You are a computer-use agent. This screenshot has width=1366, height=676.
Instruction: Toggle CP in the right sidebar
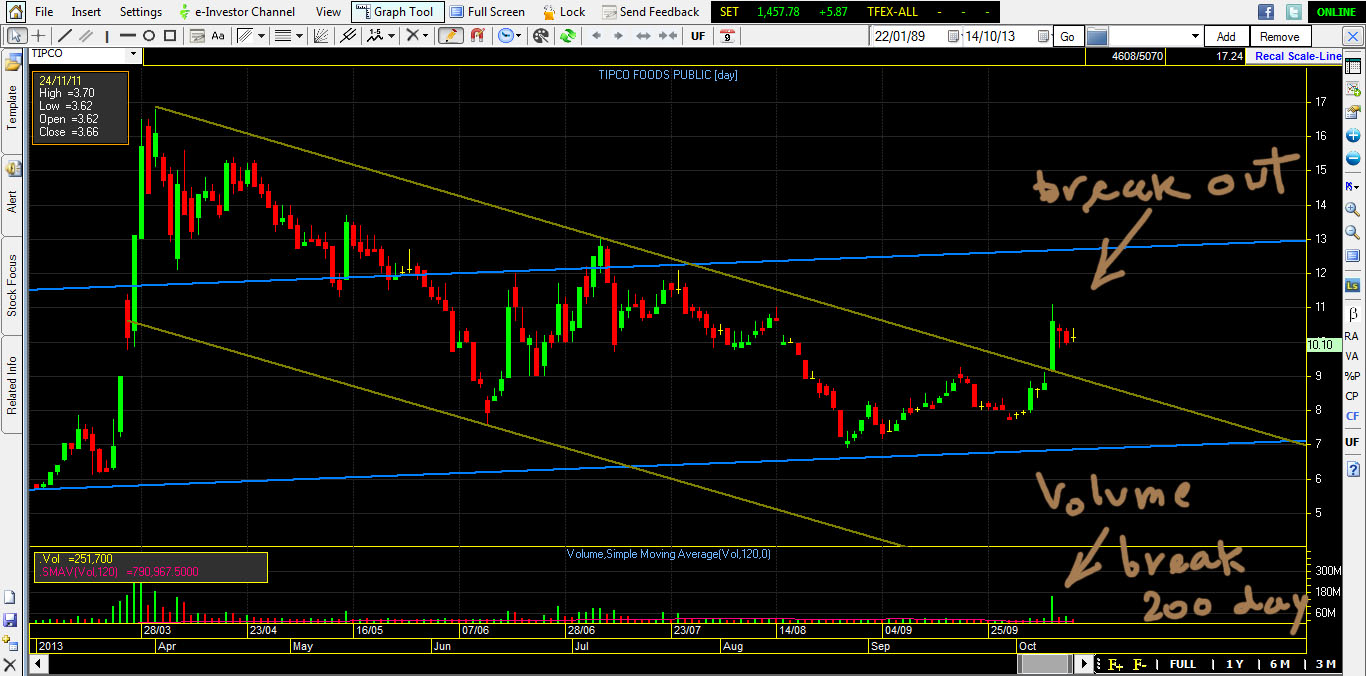(1352, 396)
